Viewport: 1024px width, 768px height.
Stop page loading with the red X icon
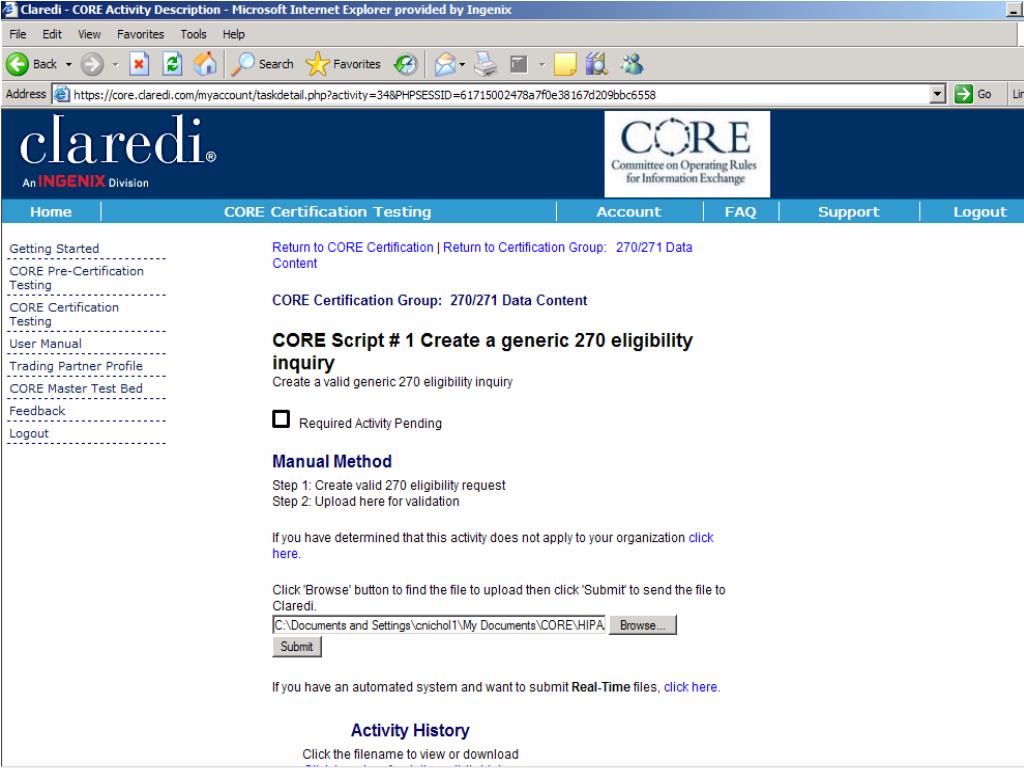coord(139,64)
